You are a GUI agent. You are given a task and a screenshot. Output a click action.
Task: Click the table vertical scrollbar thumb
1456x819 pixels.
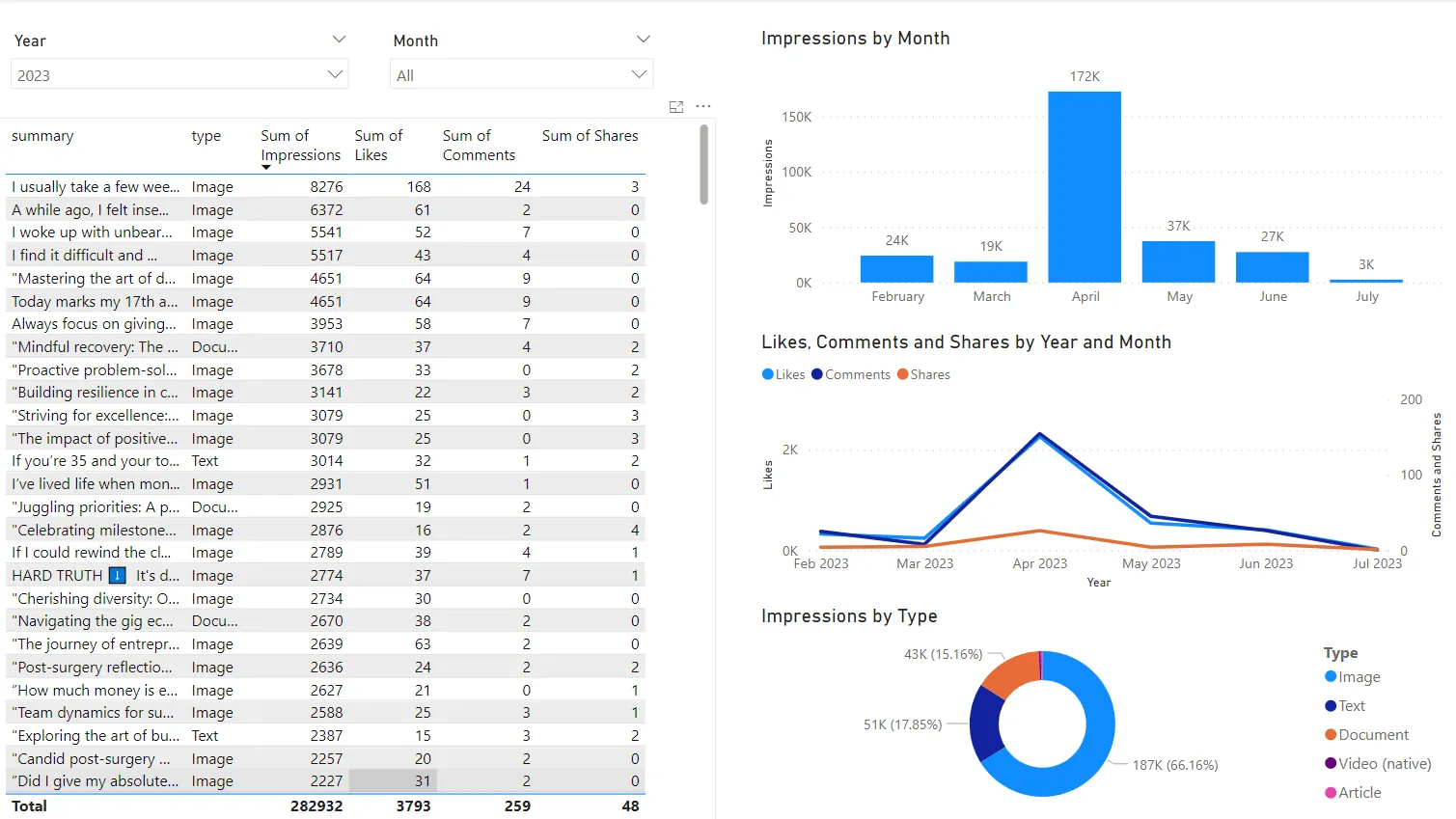click(704, 164)
